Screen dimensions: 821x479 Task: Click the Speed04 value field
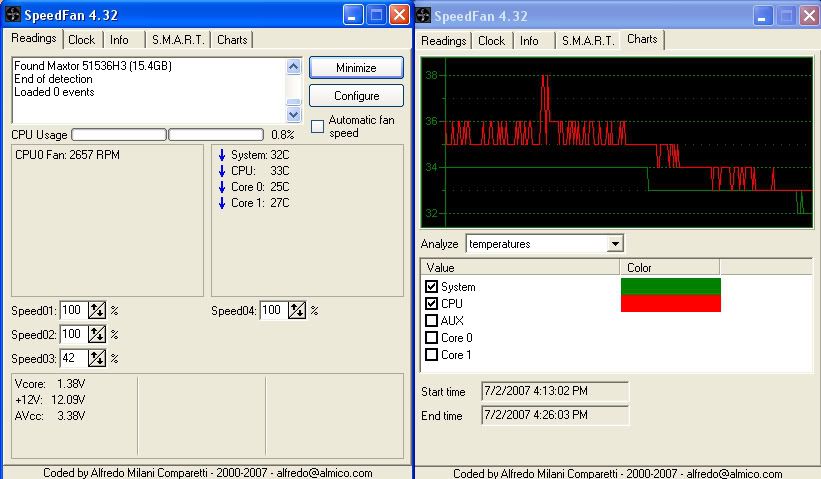click(274, 310)
